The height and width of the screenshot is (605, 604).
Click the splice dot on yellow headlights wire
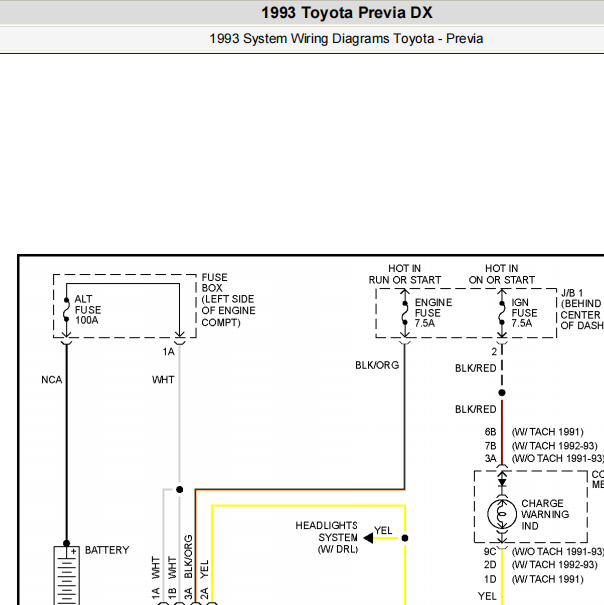405,538
